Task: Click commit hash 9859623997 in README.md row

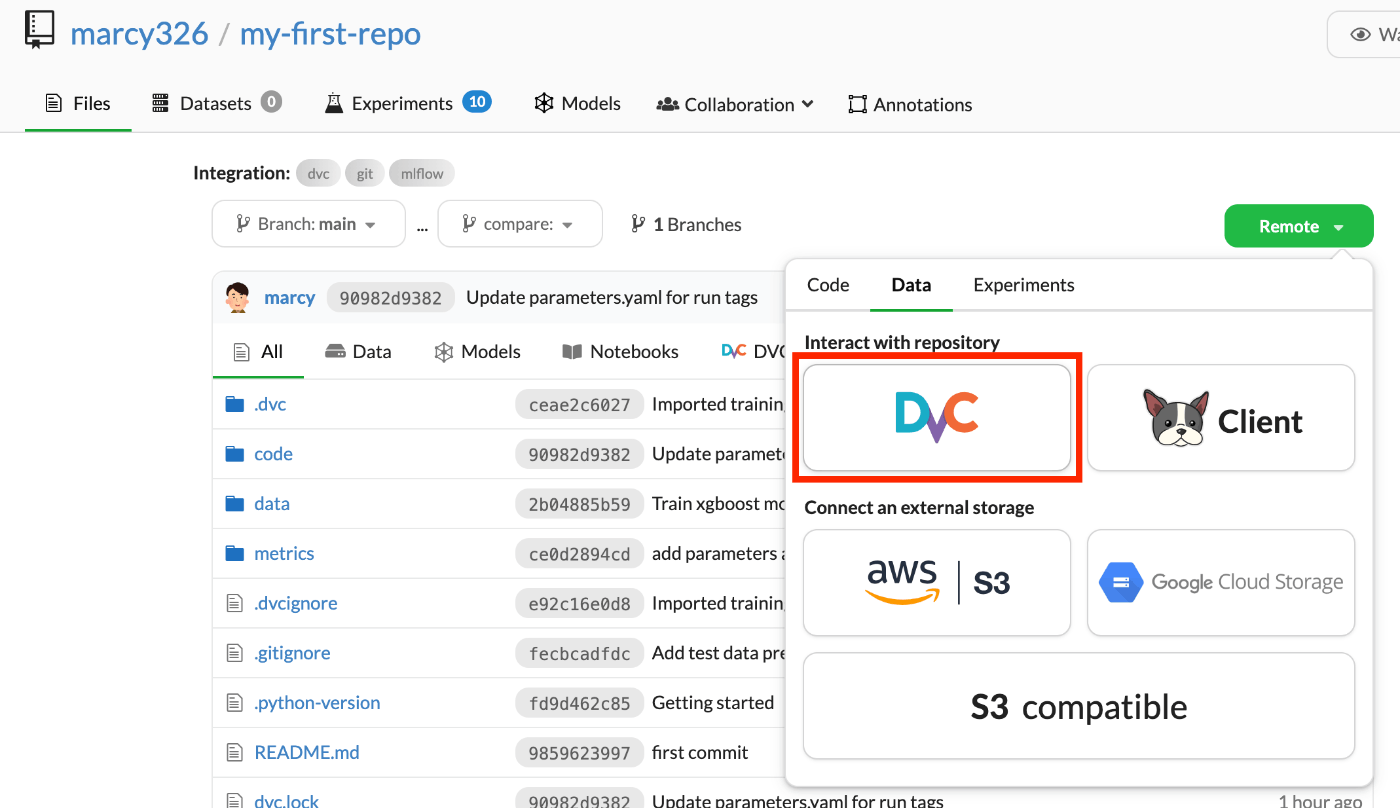Action: tap(579, 752)
